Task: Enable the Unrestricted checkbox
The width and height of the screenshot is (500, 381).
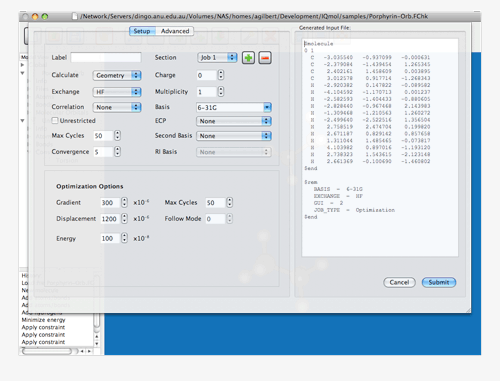Action: [x=55, y=121]
